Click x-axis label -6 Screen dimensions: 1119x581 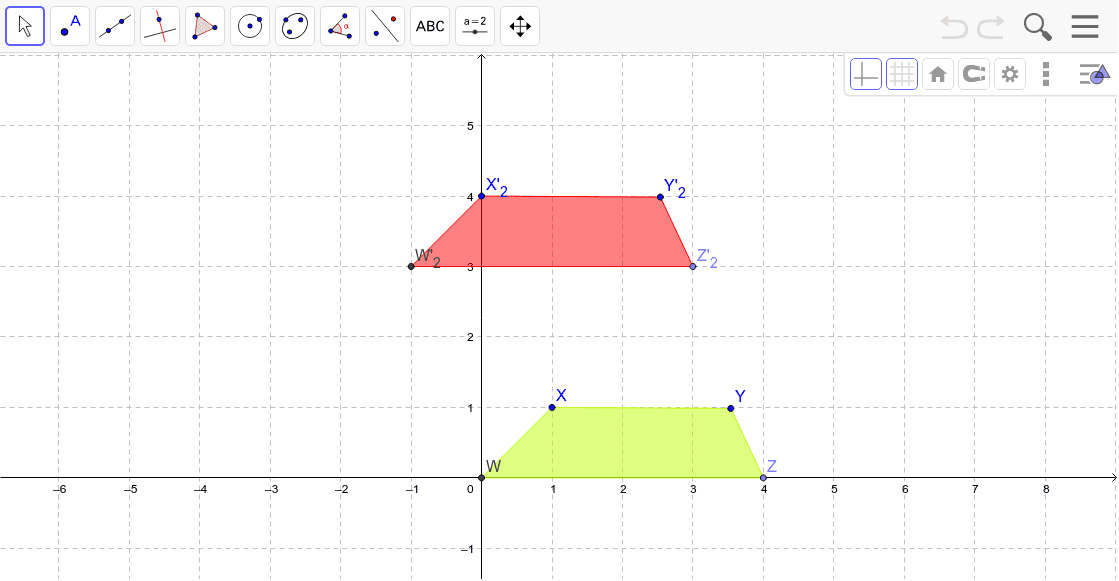(59, 490)
